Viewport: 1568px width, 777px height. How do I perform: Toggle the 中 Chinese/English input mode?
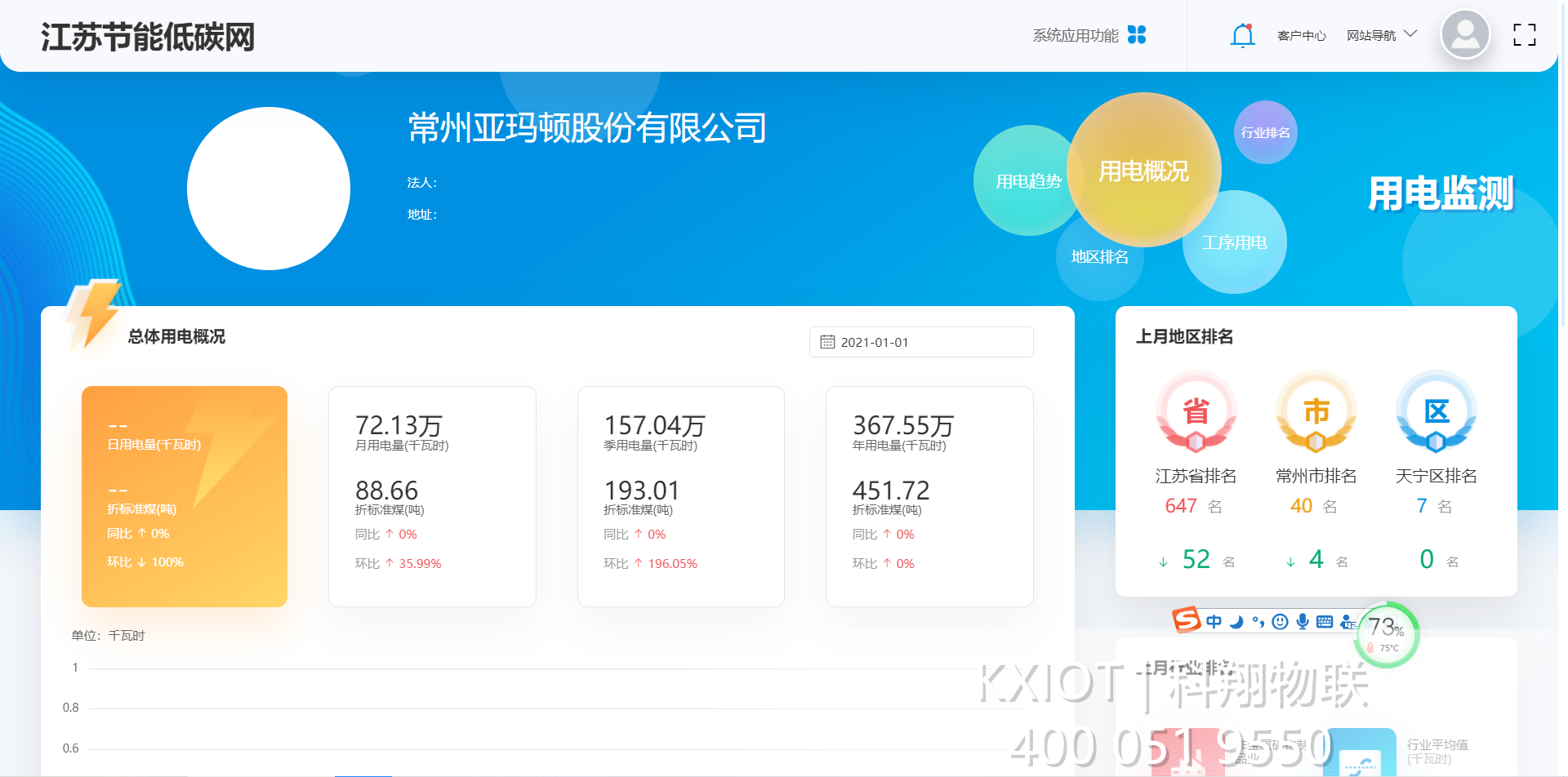click(x=1214, y=622)
